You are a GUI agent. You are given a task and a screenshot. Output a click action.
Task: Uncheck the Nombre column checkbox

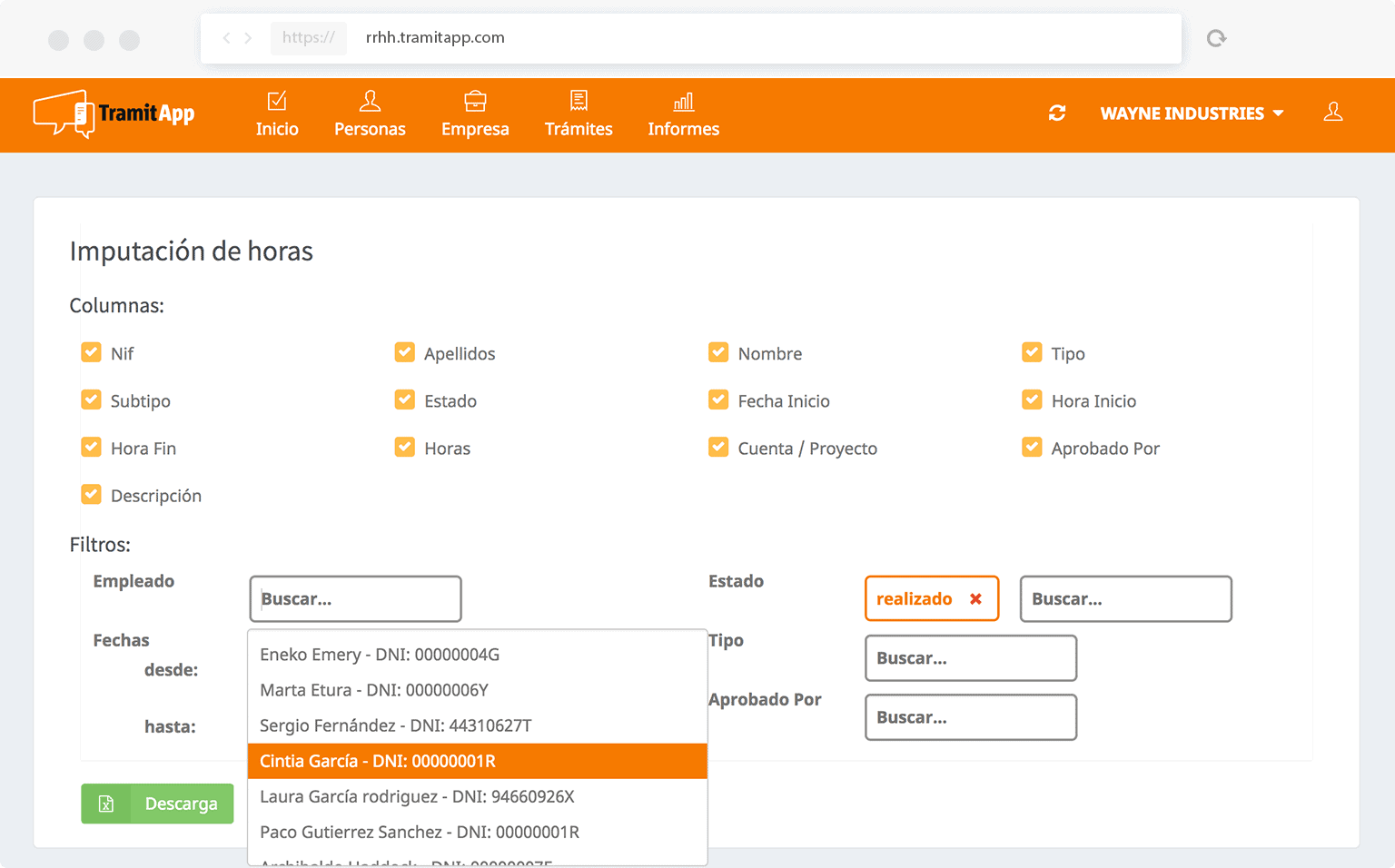click(718, 352)
